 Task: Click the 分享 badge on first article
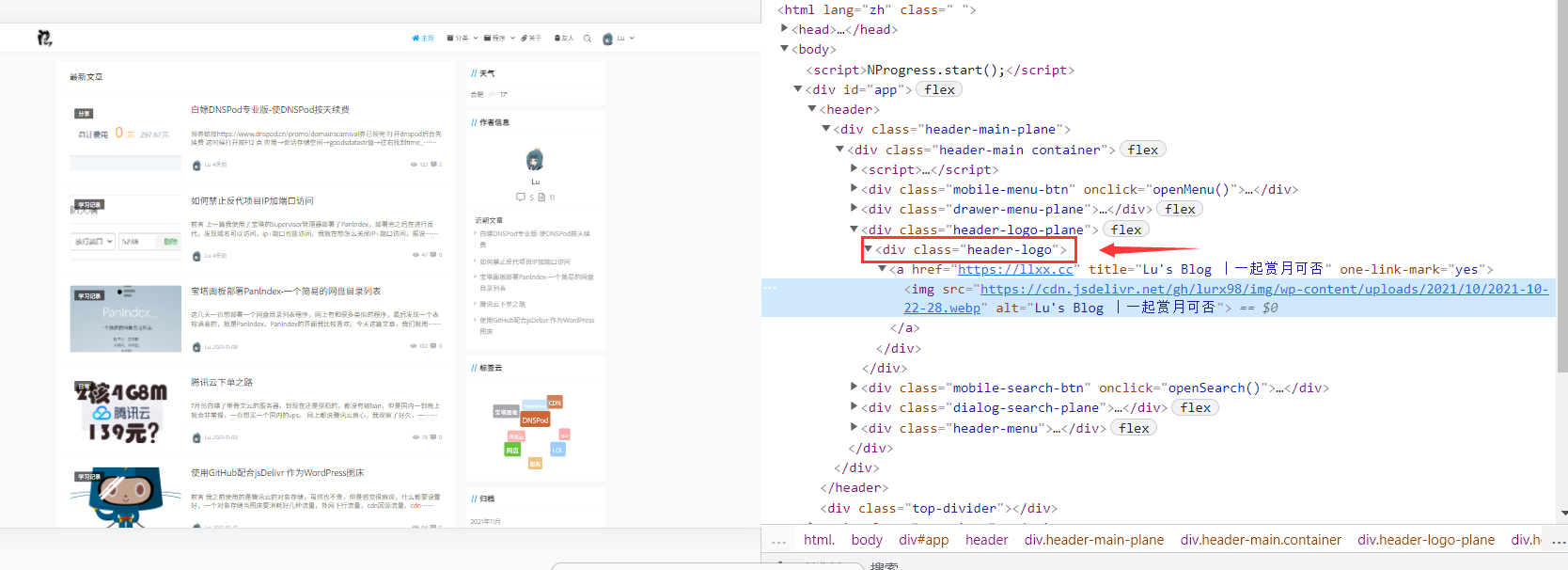(x=84, y=114)
